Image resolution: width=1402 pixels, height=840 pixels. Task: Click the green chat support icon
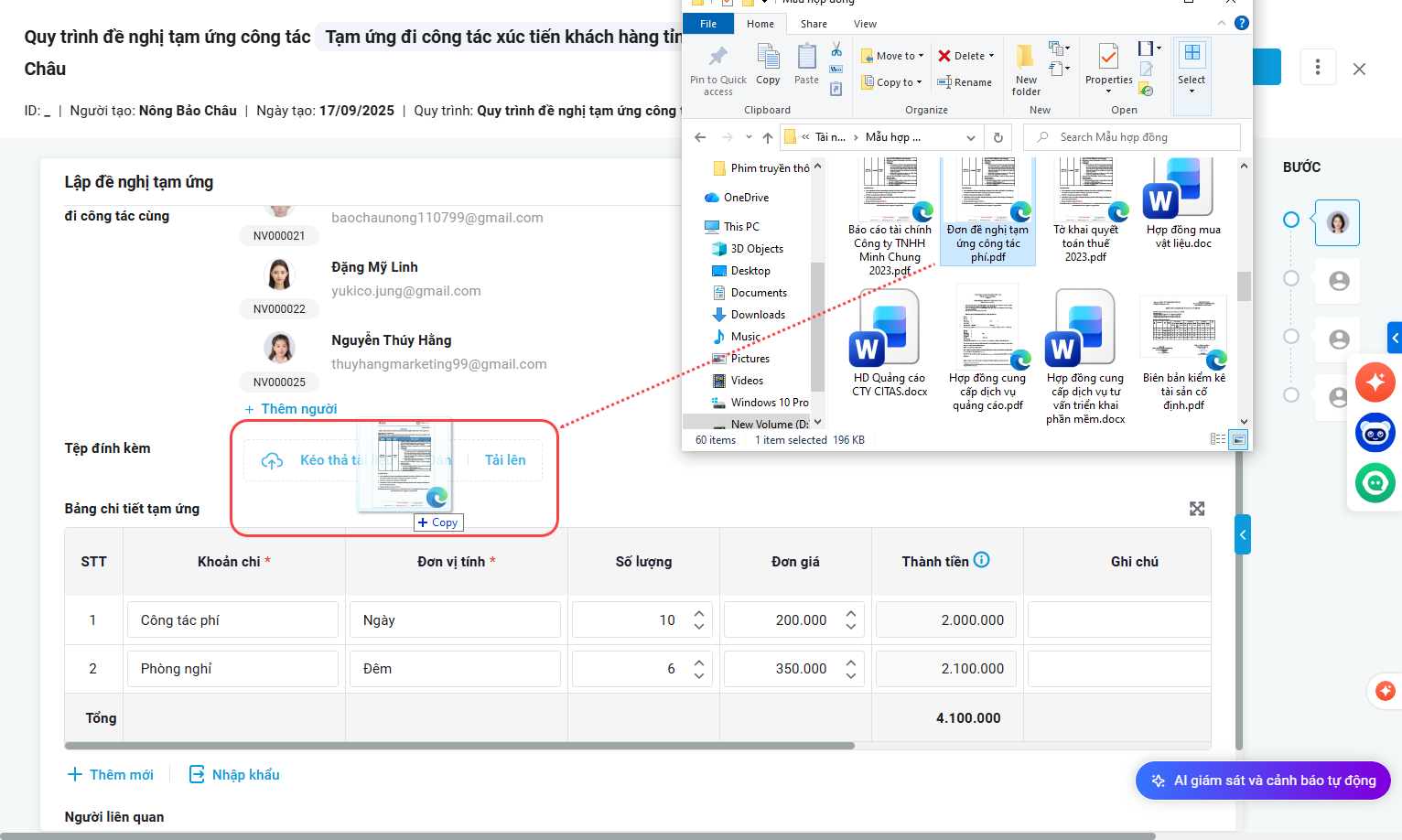pyautogui.click(x=1375, y=483)
